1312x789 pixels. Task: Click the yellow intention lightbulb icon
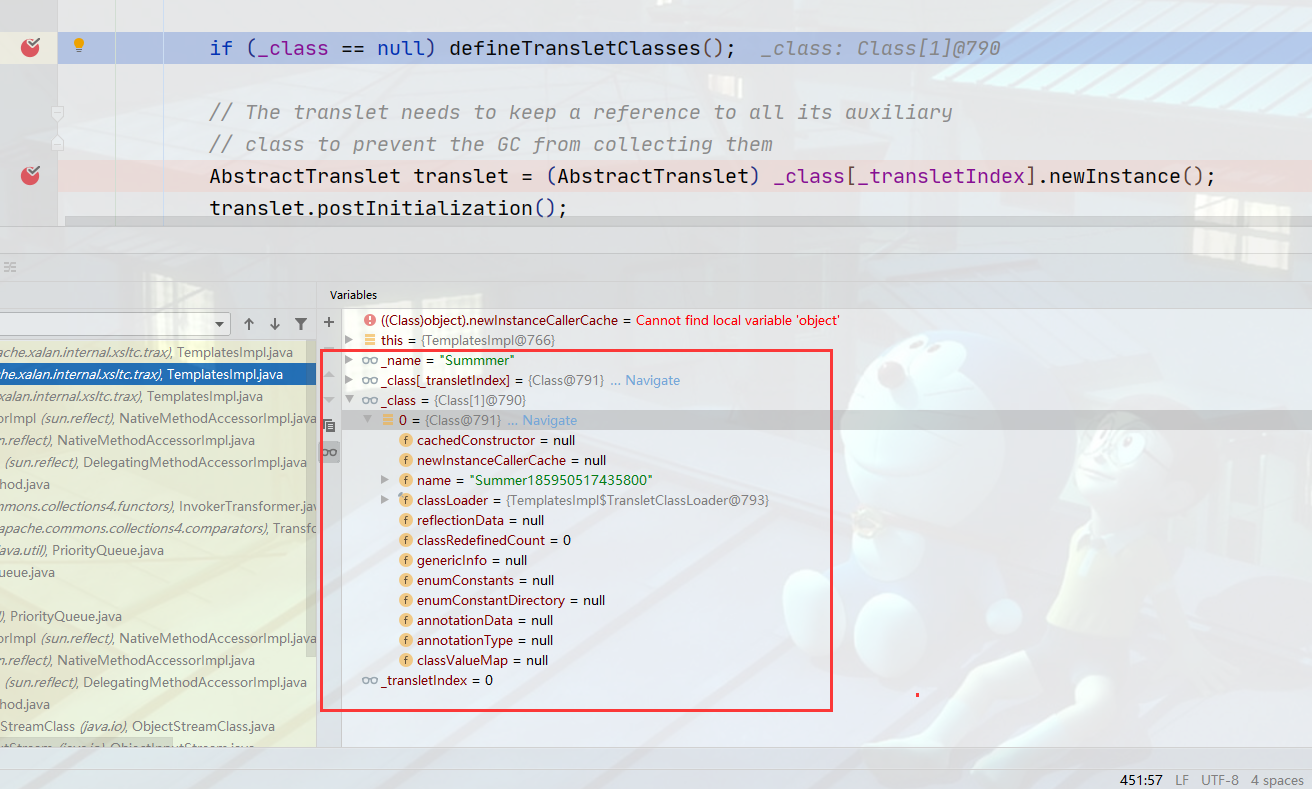pos(79,45)
